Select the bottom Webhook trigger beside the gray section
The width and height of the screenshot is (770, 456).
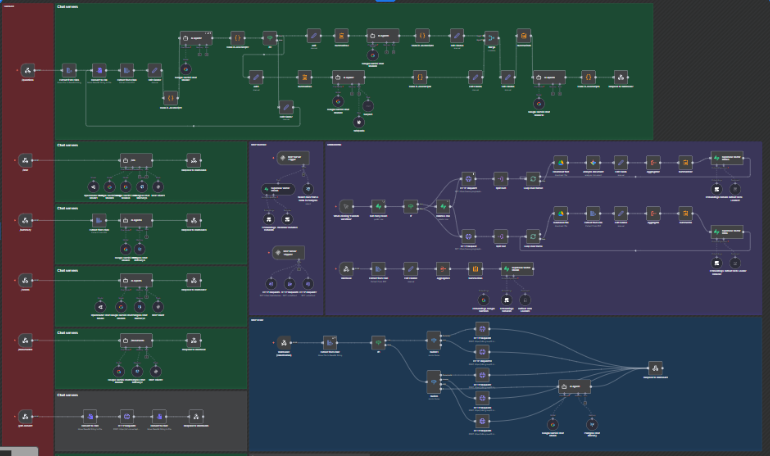pyautogui.click(x=25, y=416)
